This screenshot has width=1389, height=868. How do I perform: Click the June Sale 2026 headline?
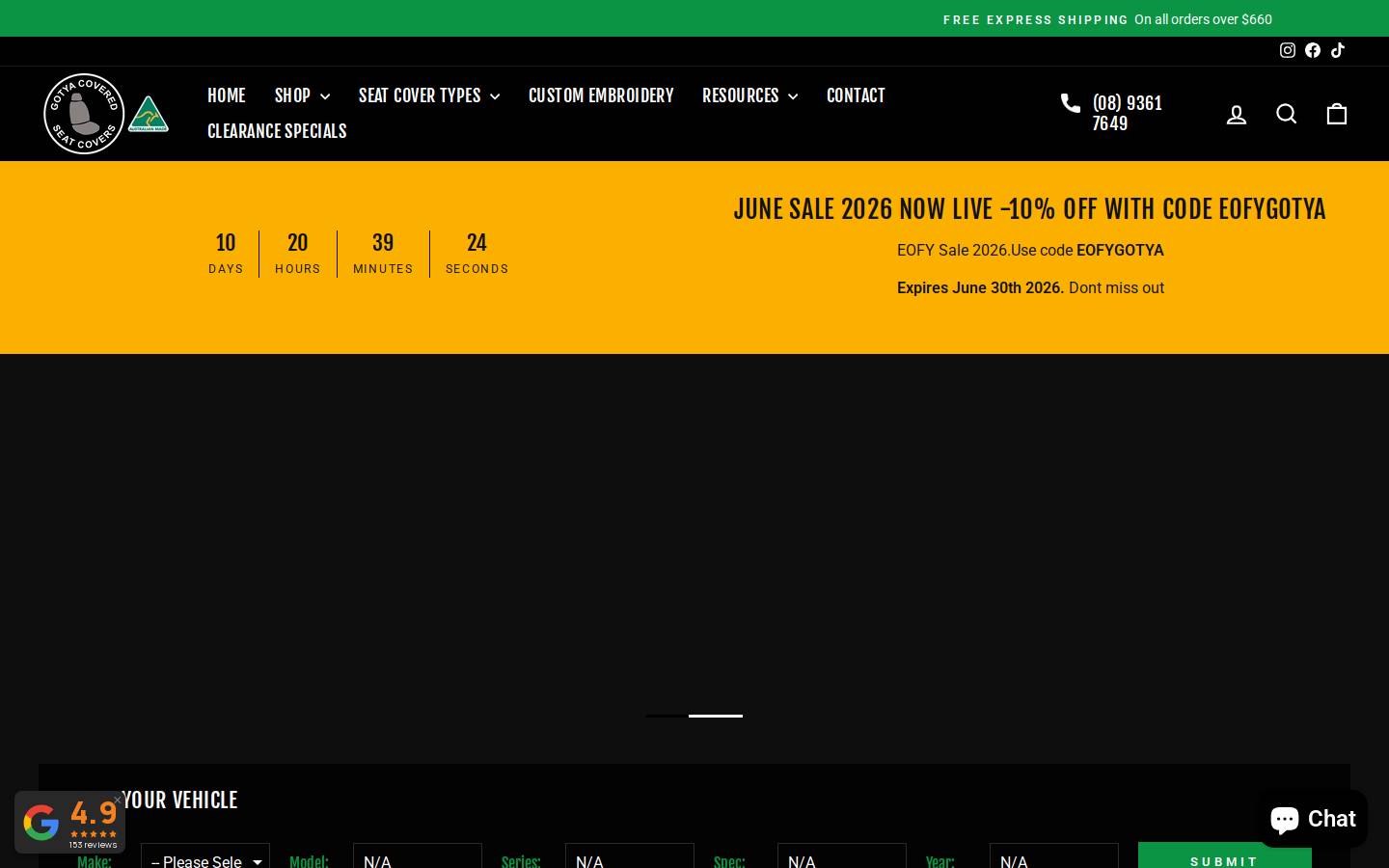[x=1030, y=209]
